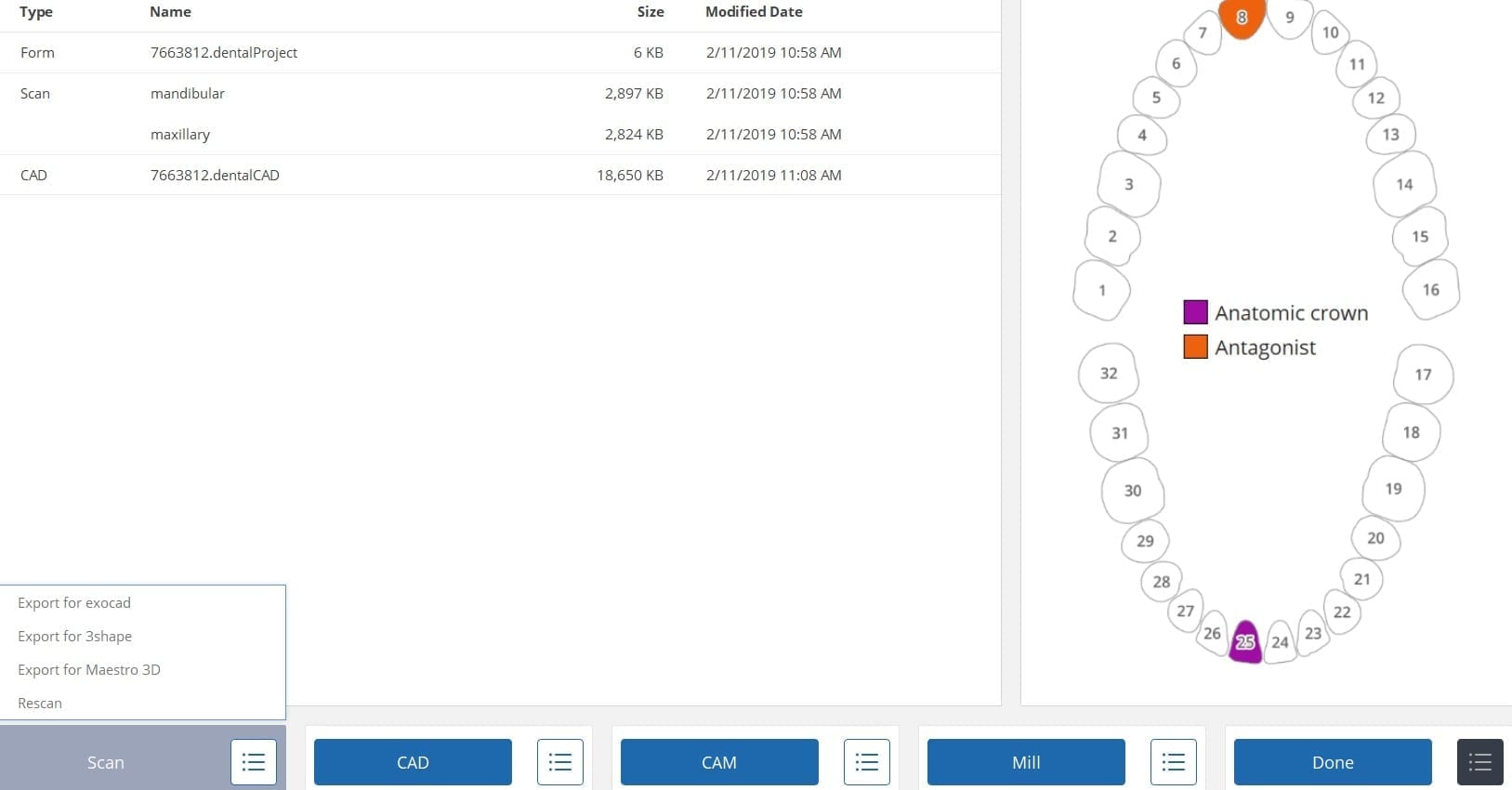Open the list menu next to Mill

[x=1173, y=762]
